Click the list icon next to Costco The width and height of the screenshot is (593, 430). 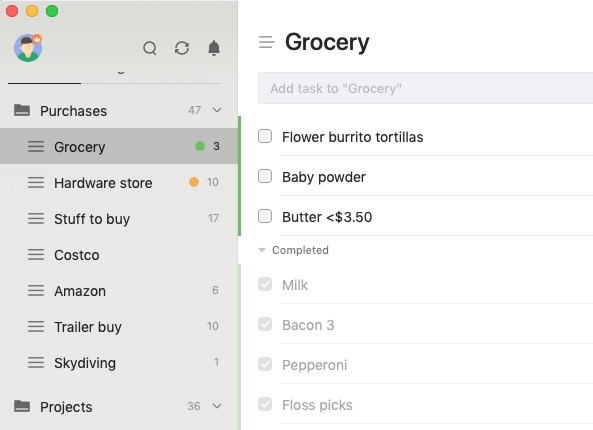[36, 255]
